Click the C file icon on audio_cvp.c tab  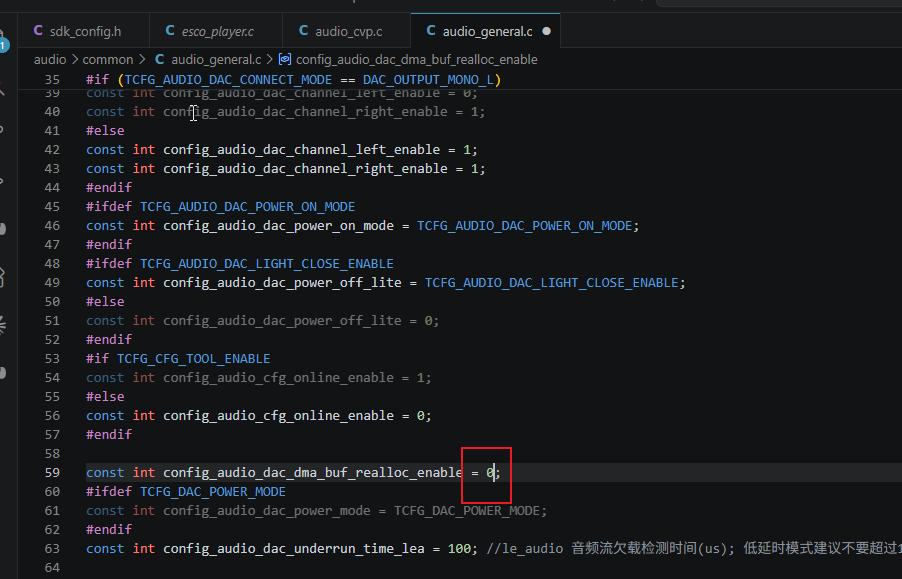303,30
